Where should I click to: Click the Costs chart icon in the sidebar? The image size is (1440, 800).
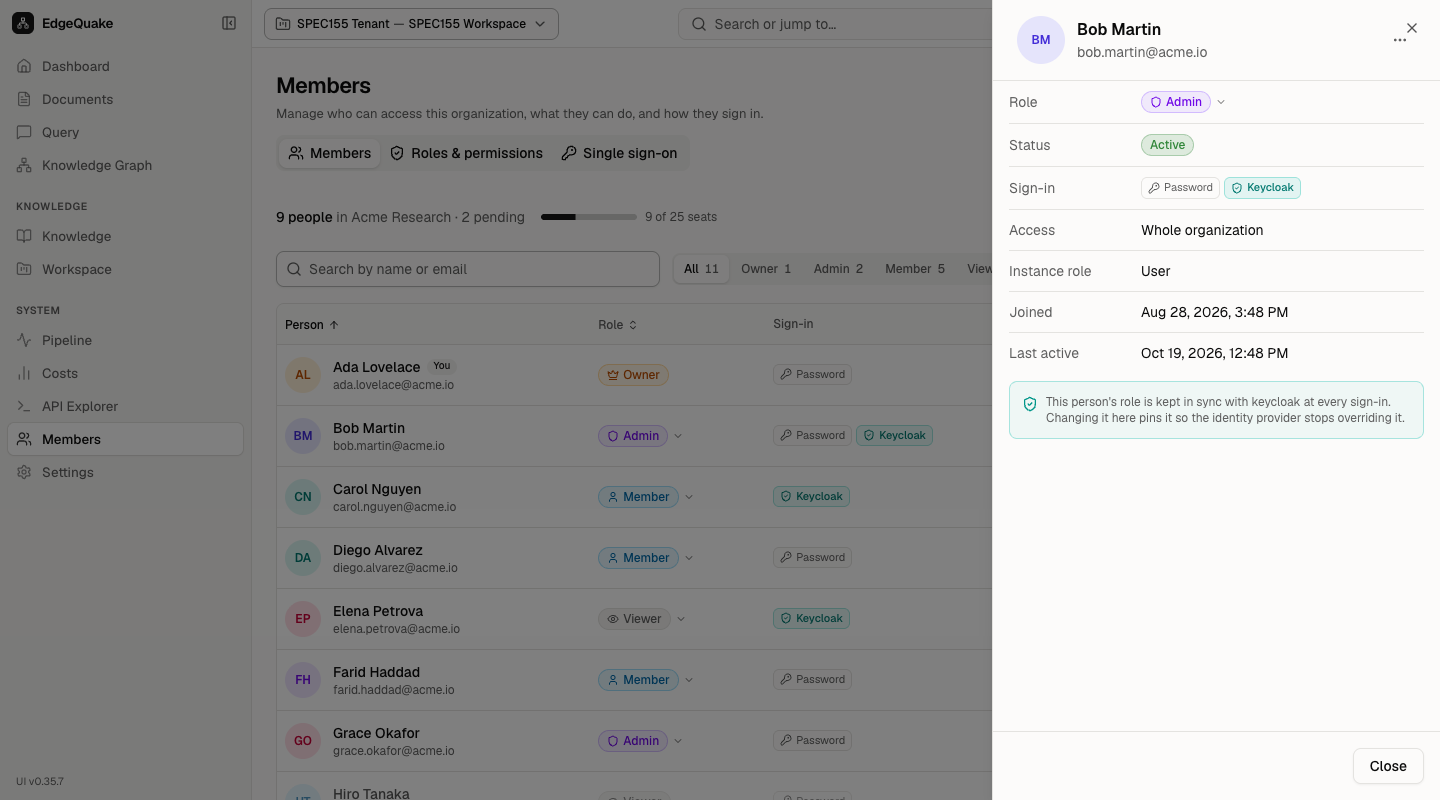(x=24, y=373)
